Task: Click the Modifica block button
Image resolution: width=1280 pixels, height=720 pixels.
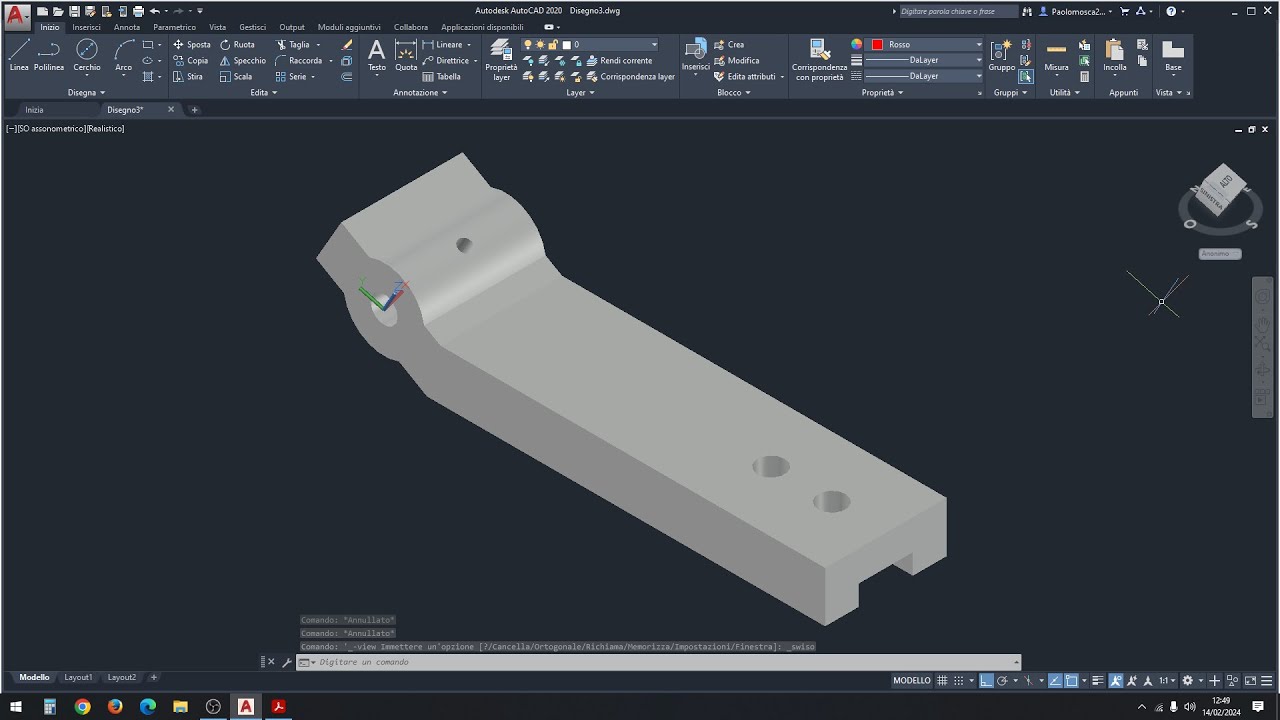Action: click(x=736, y=61)
